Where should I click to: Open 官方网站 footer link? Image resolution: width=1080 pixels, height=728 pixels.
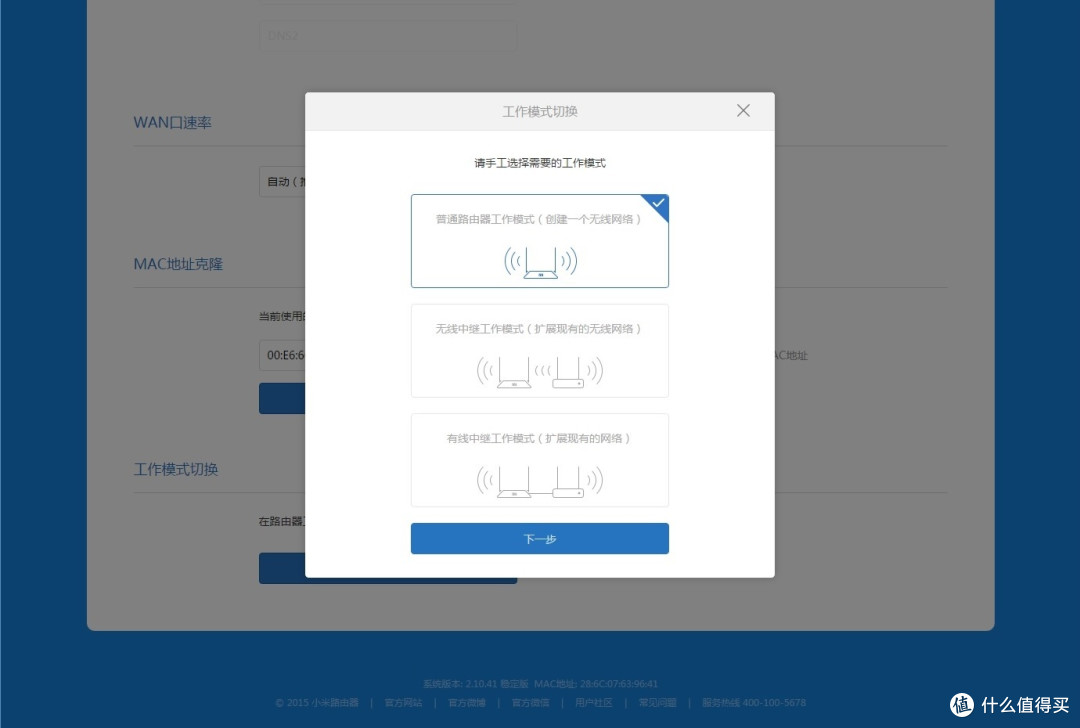tap(403, 703)
